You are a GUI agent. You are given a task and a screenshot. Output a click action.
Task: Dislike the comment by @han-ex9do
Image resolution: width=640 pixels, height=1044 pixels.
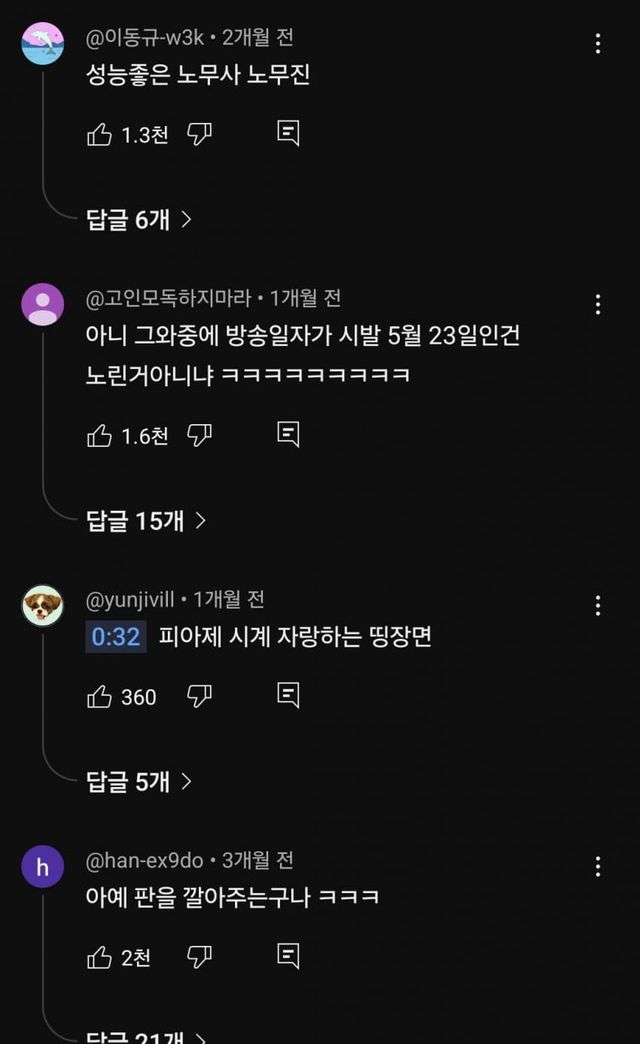click(x=200, y=957)
